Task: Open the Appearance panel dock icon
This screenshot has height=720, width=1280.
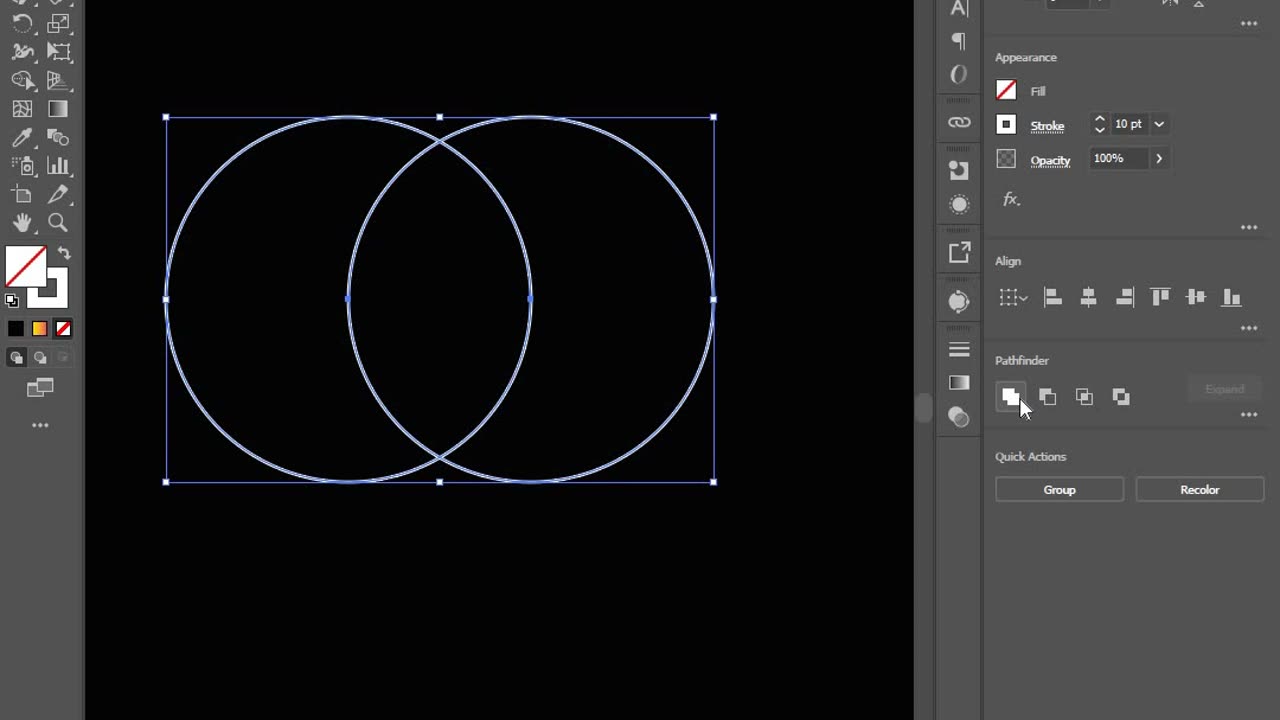Action: pos(959,205)
